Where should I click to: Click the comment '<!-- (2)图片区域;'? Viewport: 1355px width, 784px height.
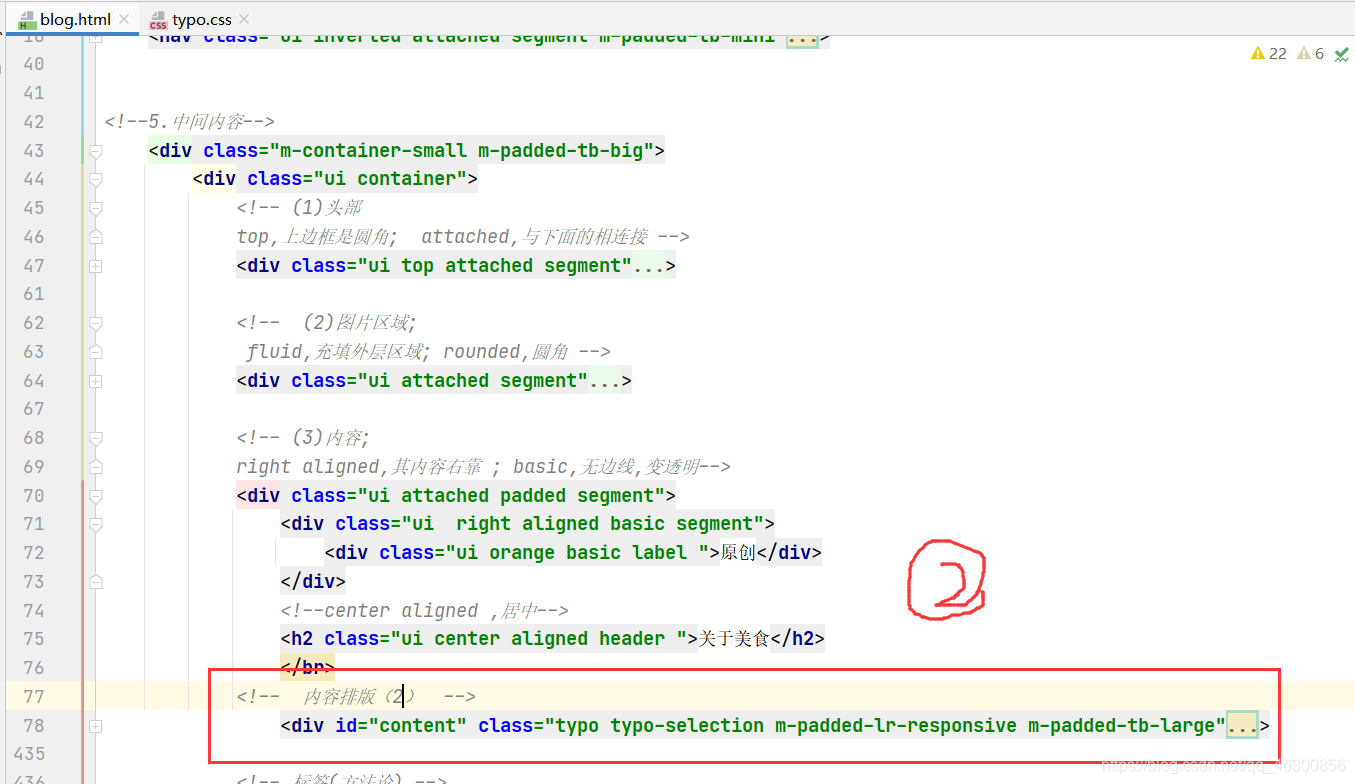tap(326, 323)
